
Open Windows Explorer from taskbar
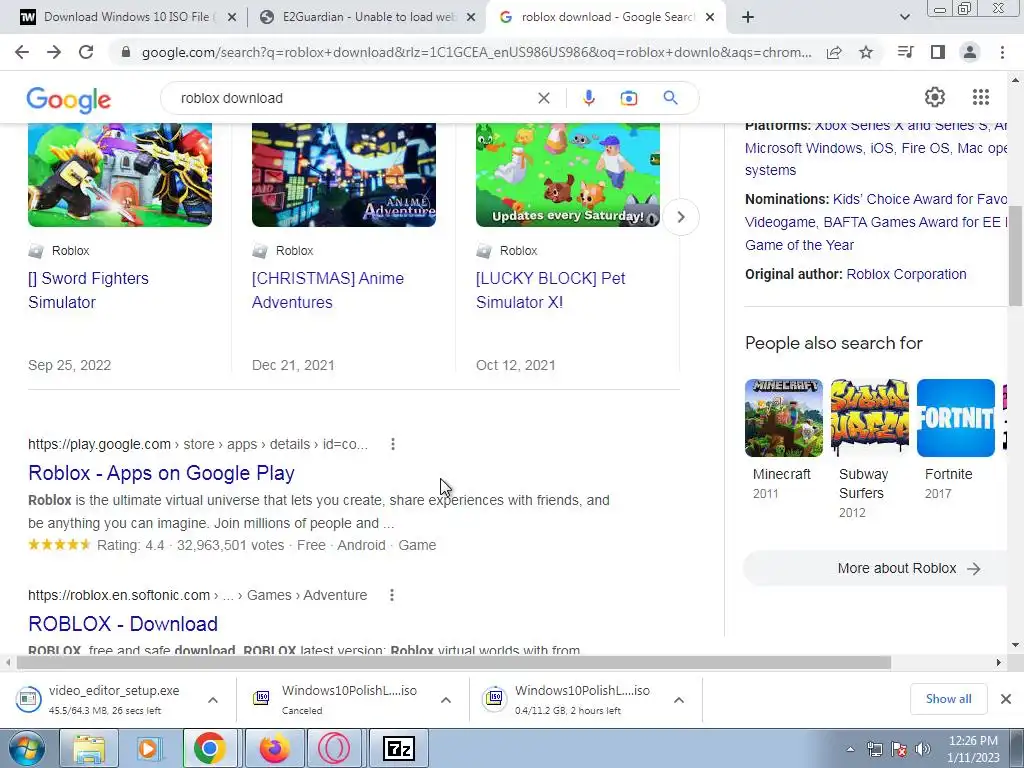click(x=89, y=748)
